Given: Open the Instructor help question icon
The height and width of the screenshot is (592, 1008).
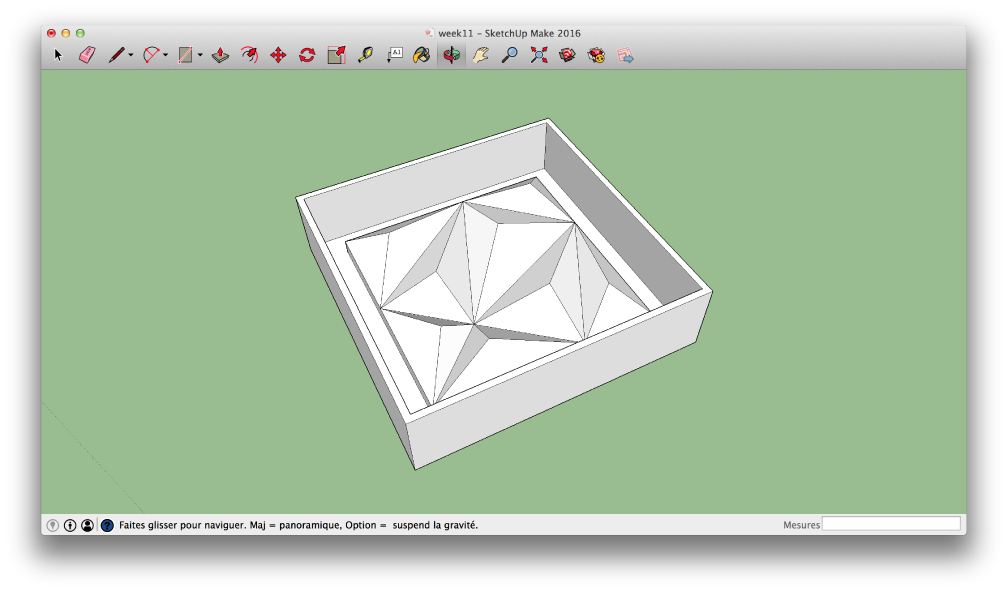Looking at the screenshot, I should tap(107, 525).
